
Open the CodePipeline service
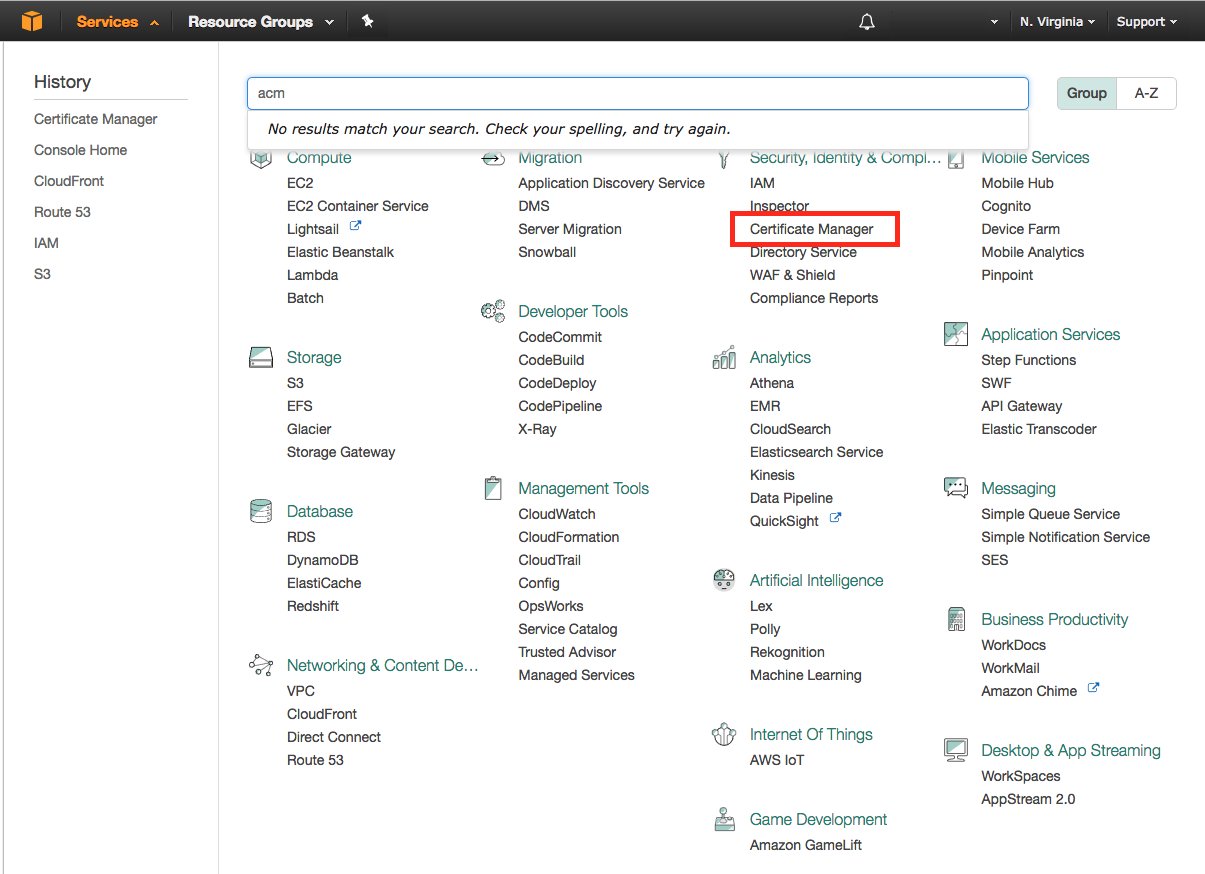click(x=560, y=406)
